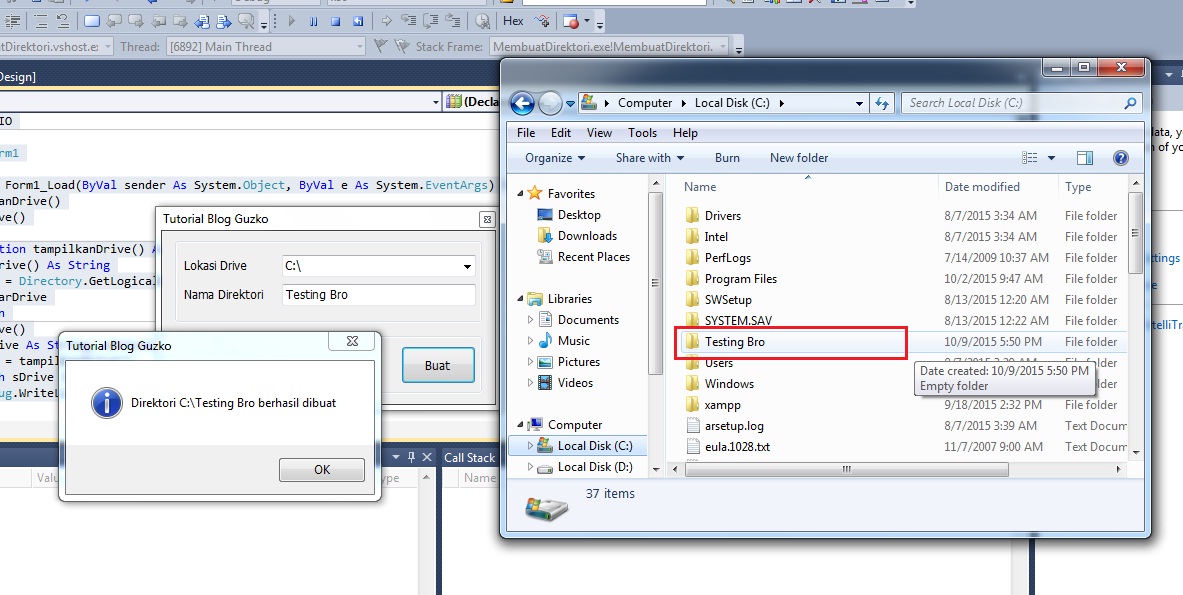Click the clear all bookmarks icon
Viewport: 1183px width, 595px height.
click(246, 21)
